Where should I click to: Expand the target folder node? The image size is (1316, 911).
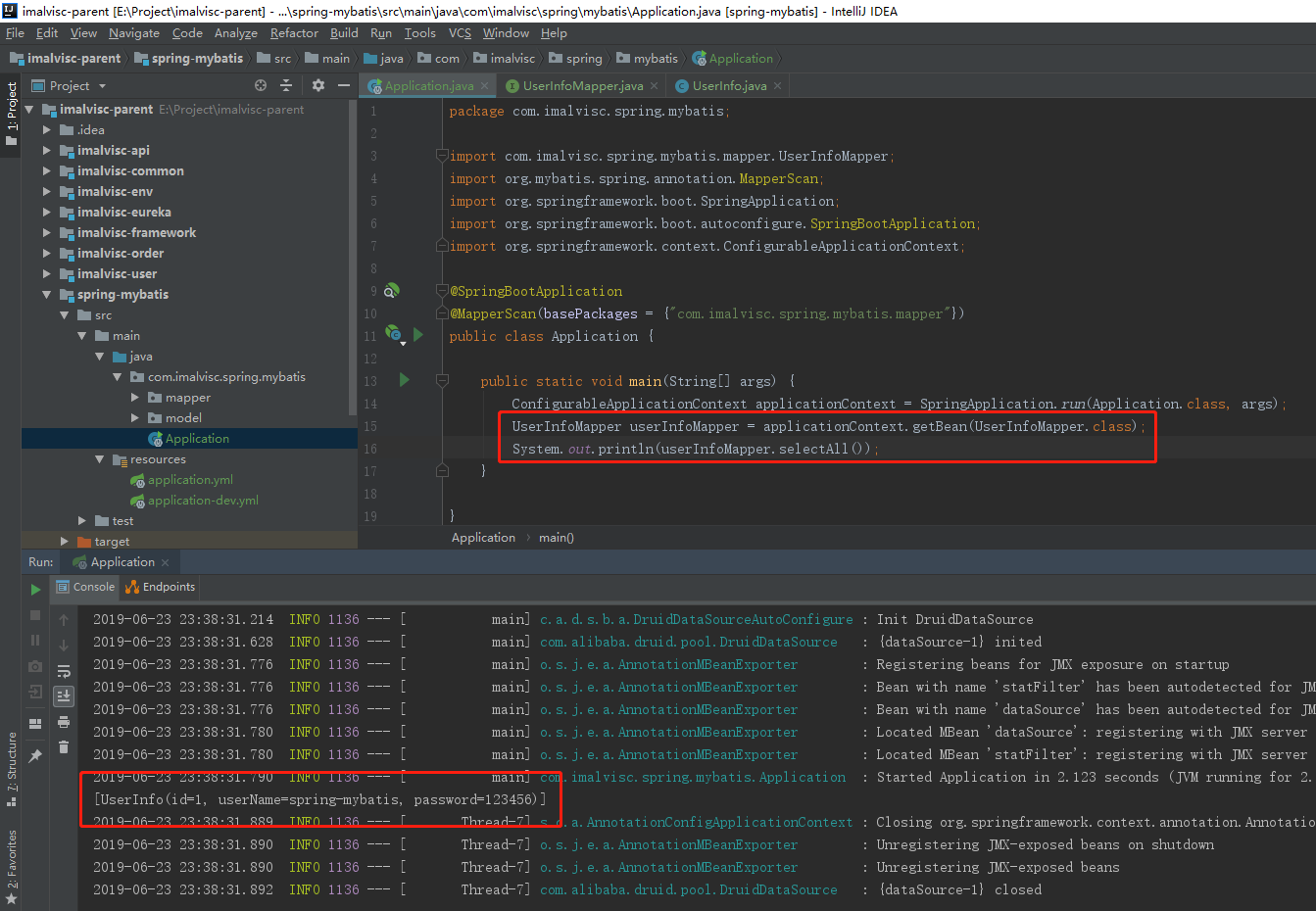[64, 542]
